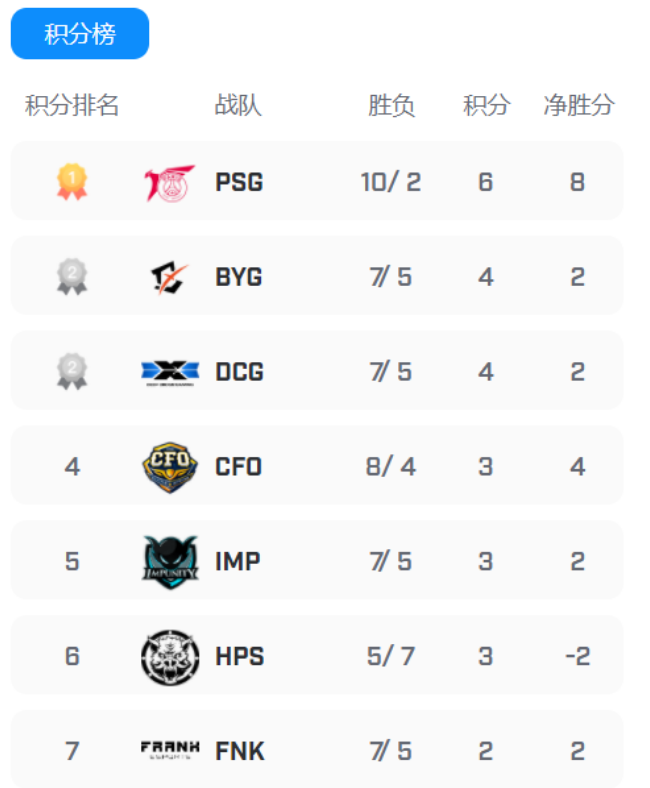Click the 净胜分 column header
The image size is (650, 788).
tap(579, 105)
